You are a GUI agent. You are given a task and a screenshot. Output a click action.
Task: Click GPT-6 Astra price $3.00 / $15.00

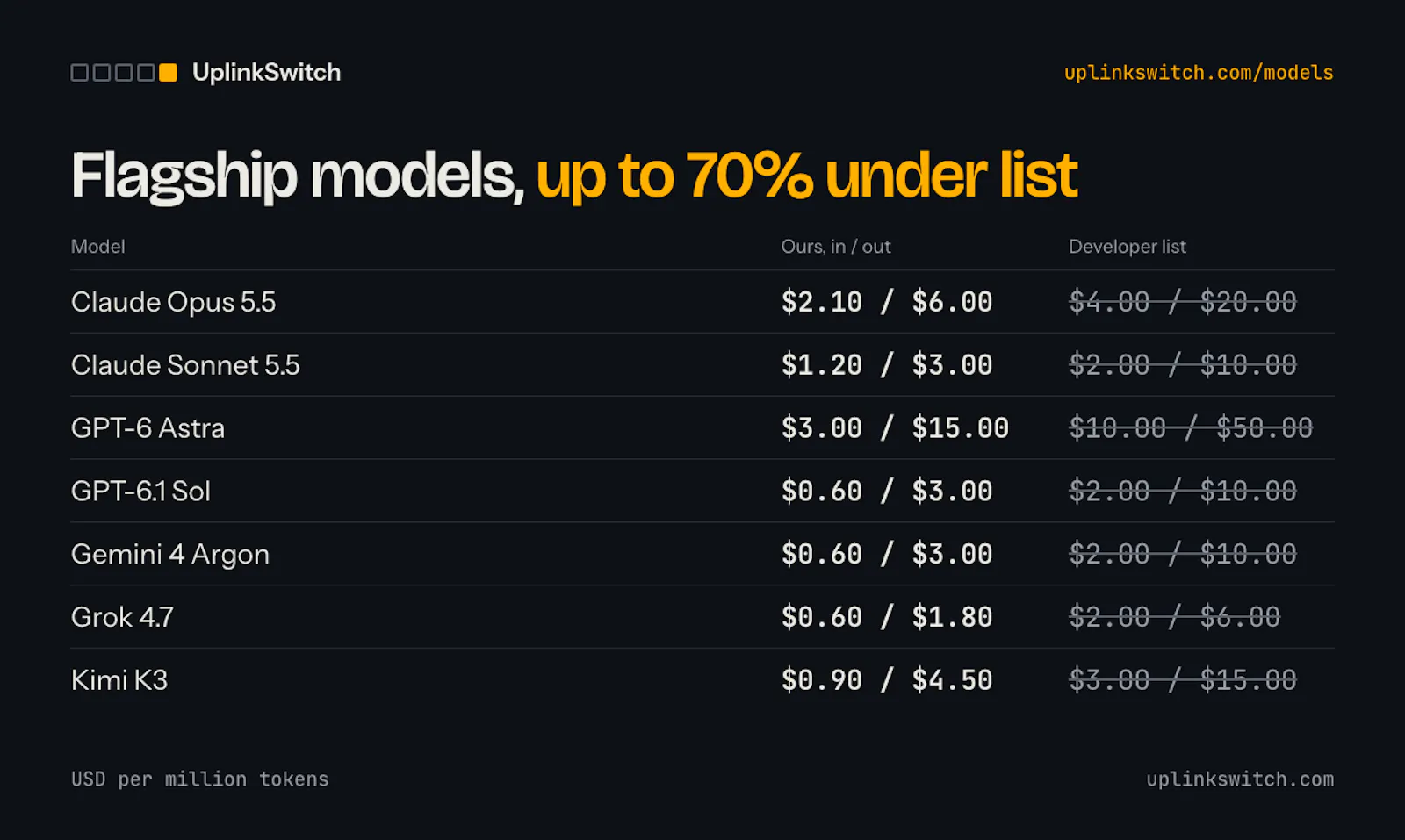pos(895,428)
